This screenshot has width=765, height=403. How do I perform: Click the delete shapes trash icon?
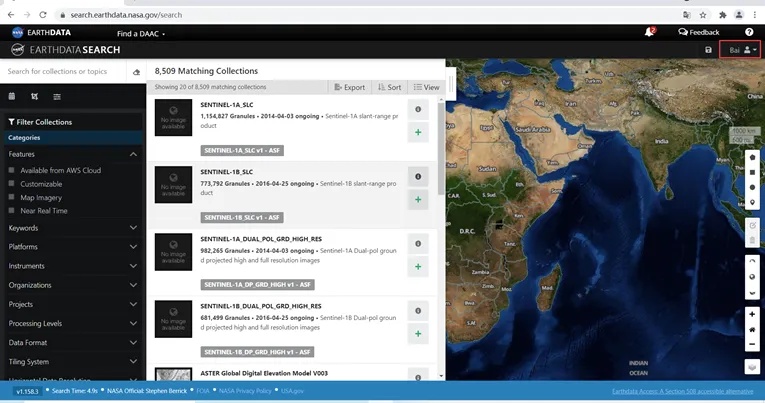pyautogui.click(x=752, y=240)
